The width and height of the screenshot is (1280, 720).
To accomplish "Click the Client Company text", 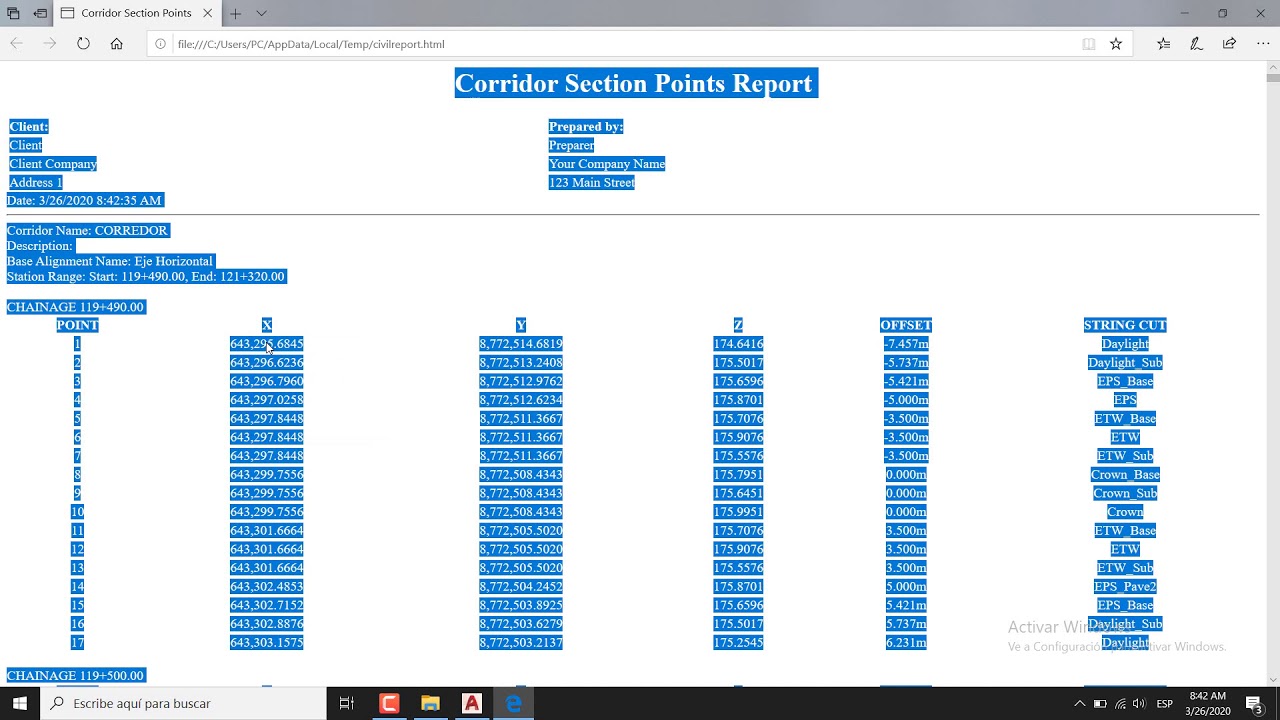I will click(53, 164).
